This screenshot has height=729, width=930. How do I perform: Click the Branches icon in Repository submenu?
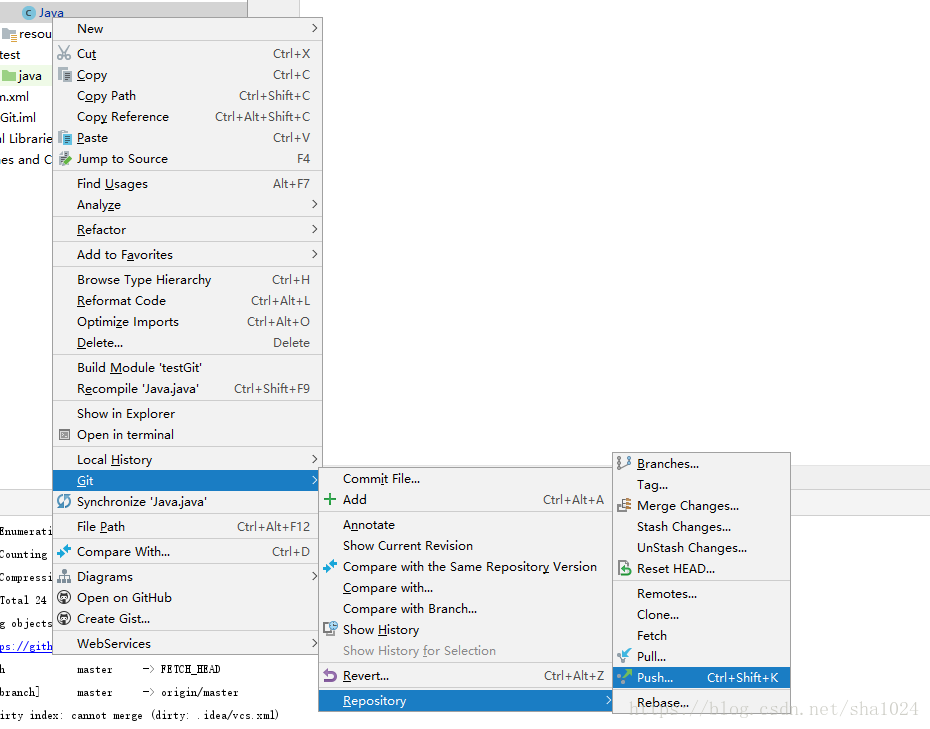click(624, 463)
